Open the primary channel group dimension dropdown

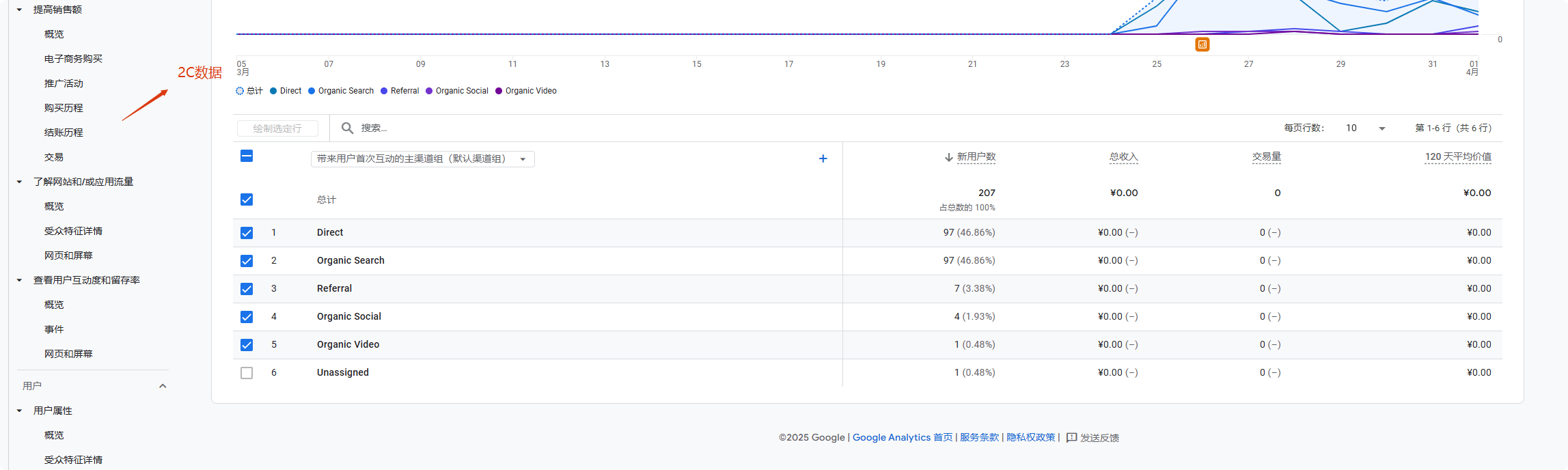(x=422, y=158)
